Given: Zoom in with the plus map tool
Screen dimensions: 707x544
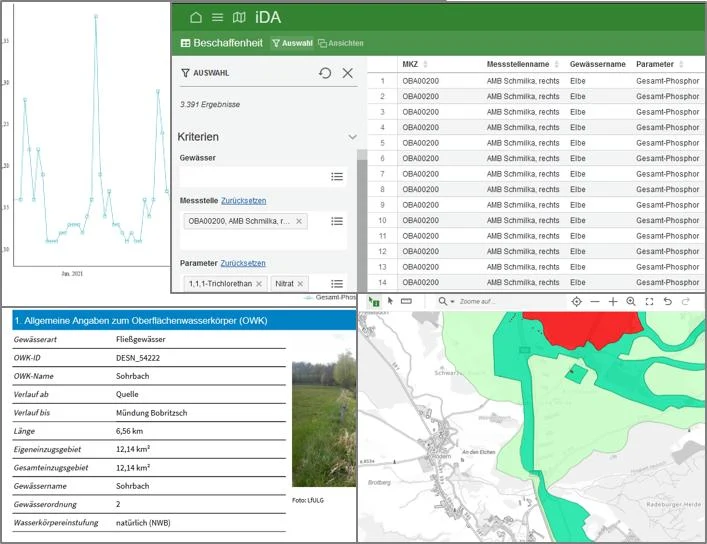Looking at the screenshot, I should click(613, 302).
